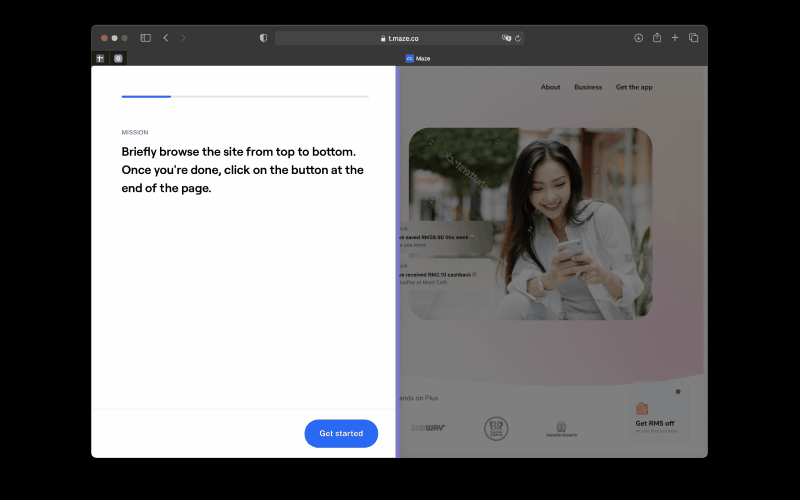Screen dimensions: 800x500
Task: Click the Get started button
Action: (x=341, y=433)
